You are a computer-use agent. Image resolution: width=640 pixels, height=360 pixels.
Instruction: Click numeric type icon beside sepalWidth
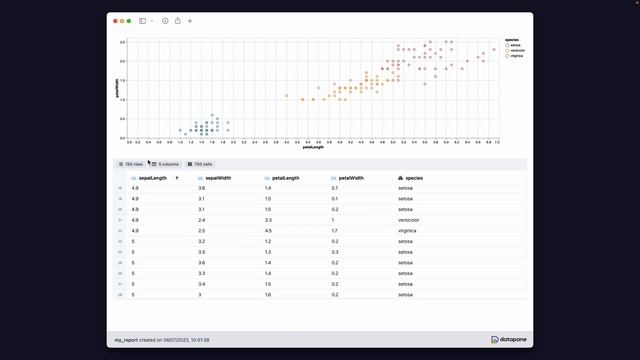click(200, 178)
